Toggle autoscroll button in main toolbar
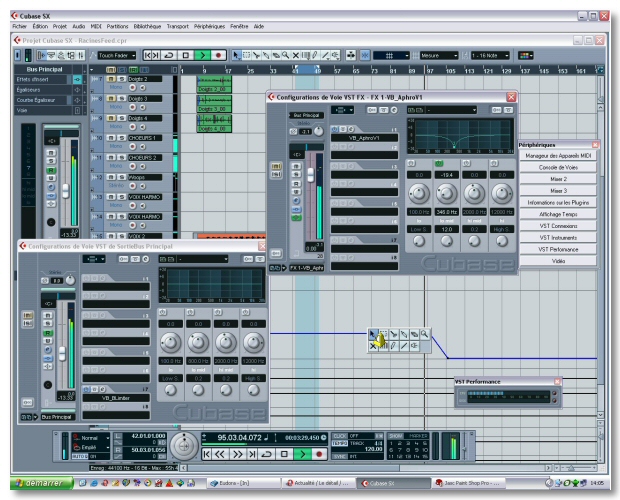 pyautogui.click(x=351, y=55)
